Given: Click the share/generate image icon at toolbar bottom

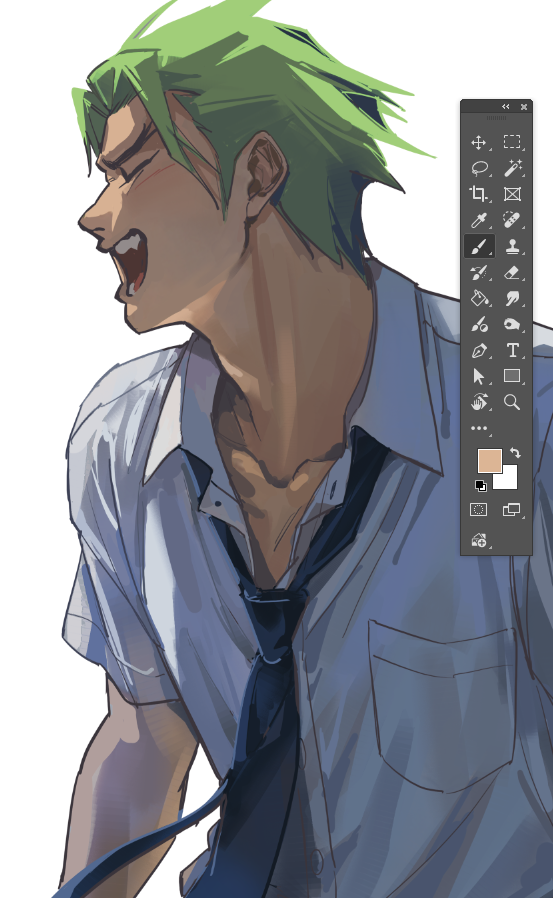Looking at the screenshot, I should click(x=479, y=540).
